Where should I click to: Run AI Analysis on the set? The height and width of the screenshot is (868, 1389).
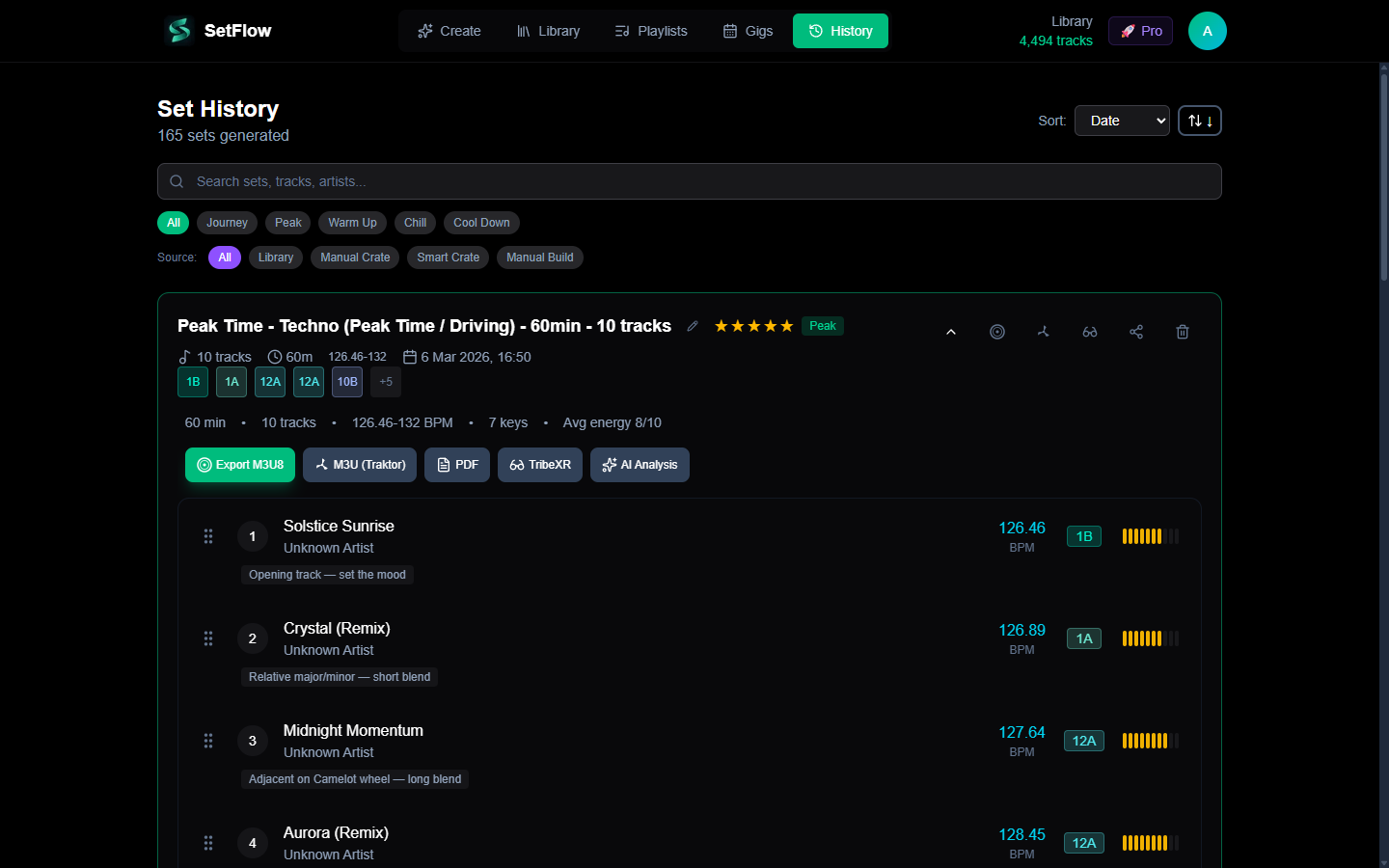point(640,465)
